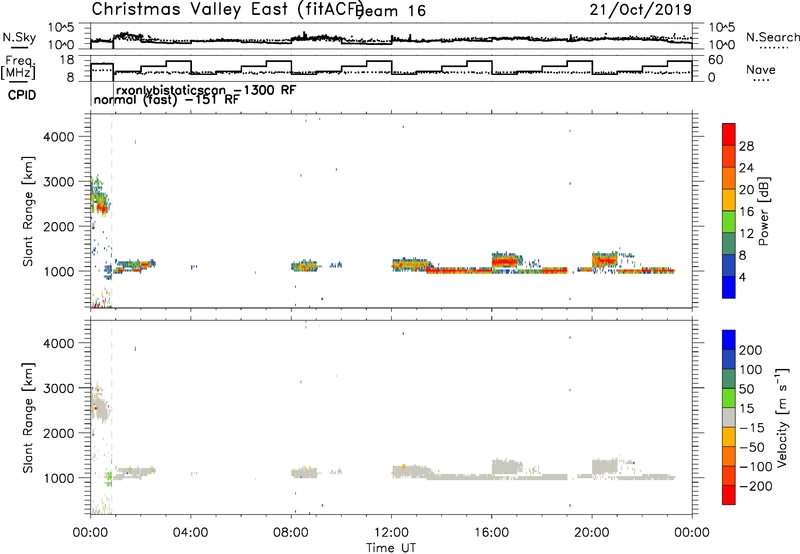This screenshot has height=554, width=800.
Task: Click the Velocity [m s-1] colorbar label
Action: (782, 417)
